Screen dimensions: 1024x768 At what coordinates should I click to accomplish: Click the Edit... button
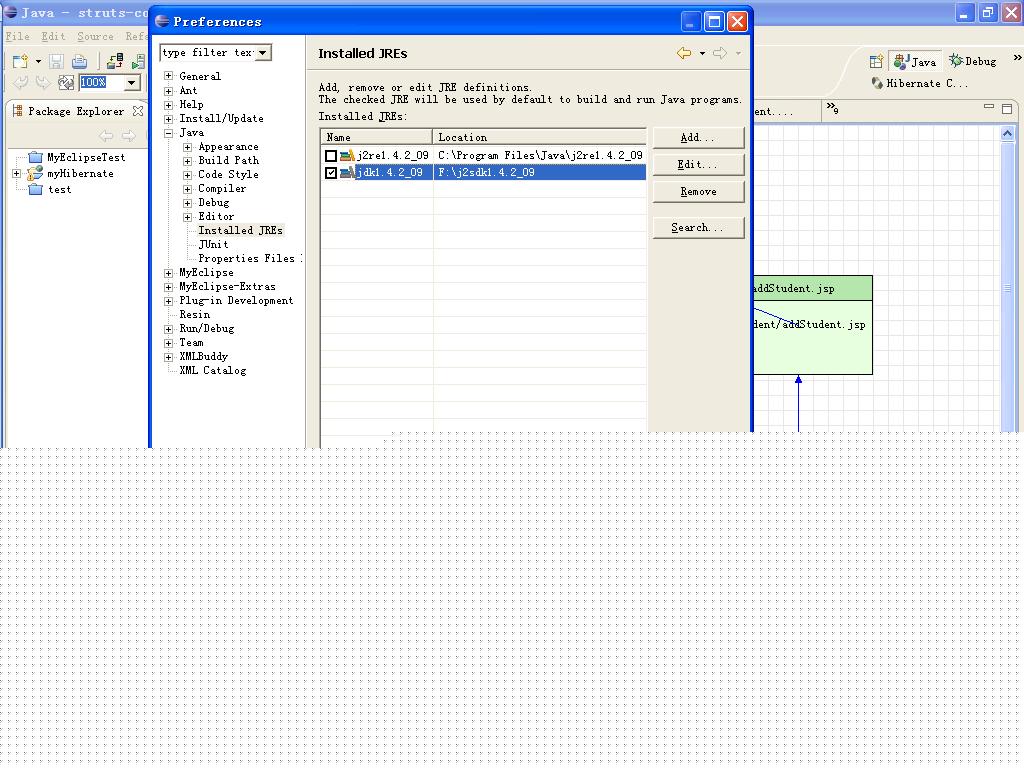pyautogui.click(x=698, y=165)
